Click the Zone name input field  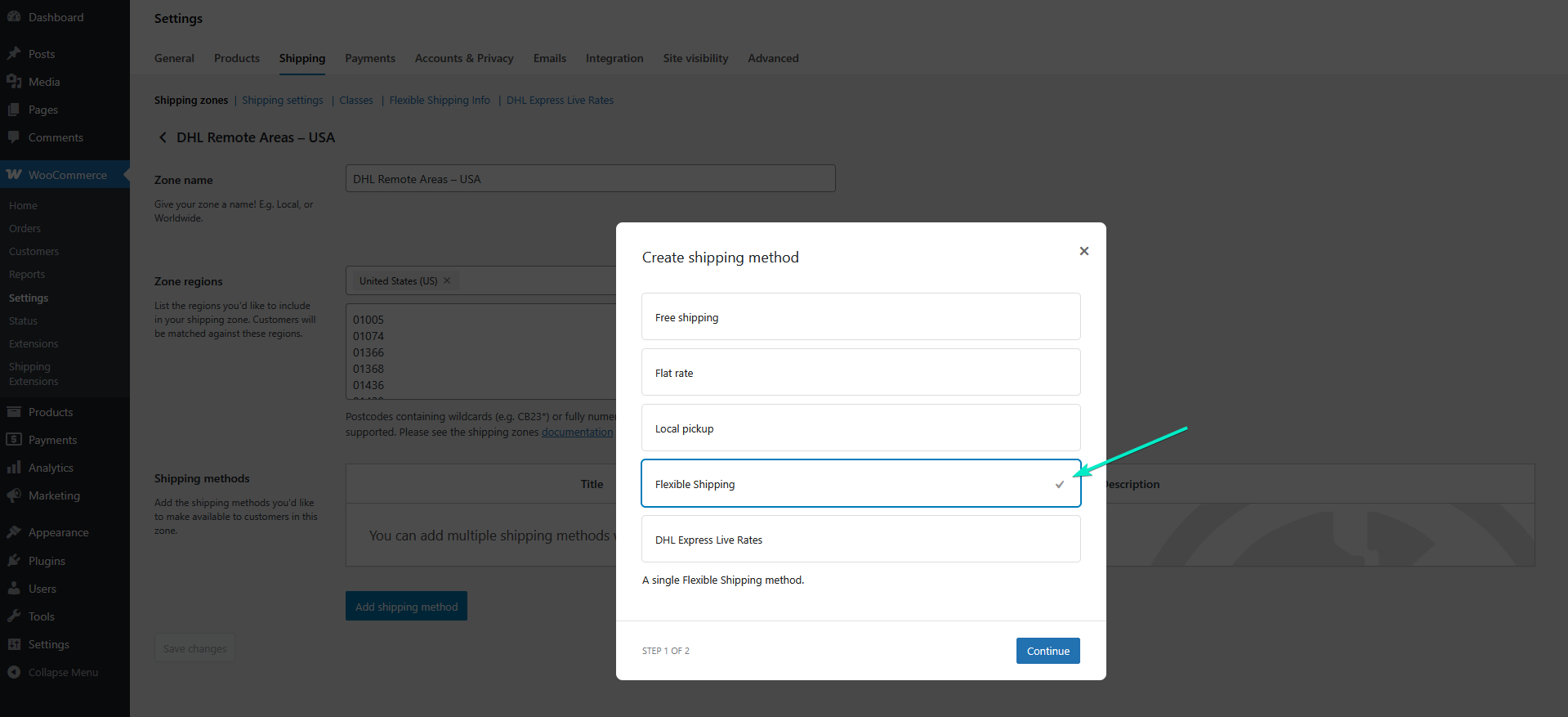pos(591,178)
